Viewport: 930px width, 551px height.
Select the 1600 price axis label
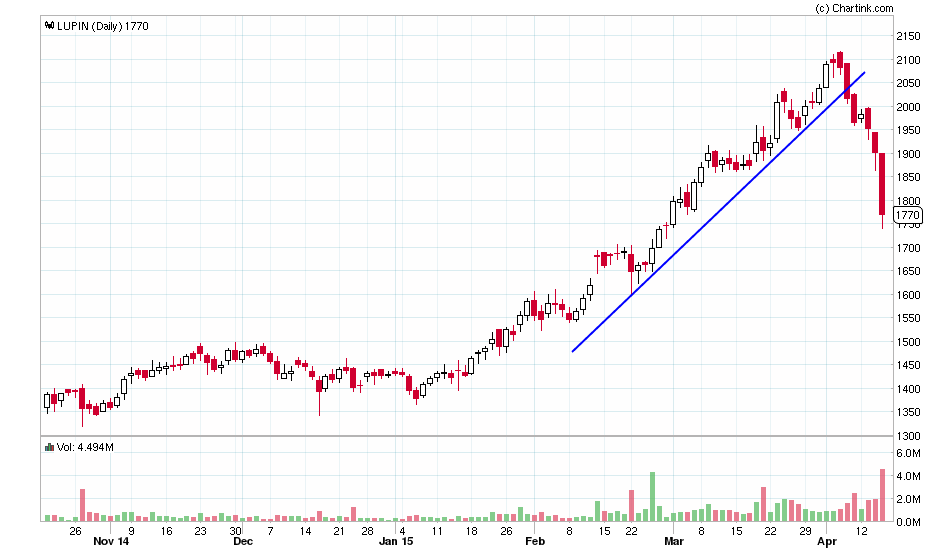[908, 295]
